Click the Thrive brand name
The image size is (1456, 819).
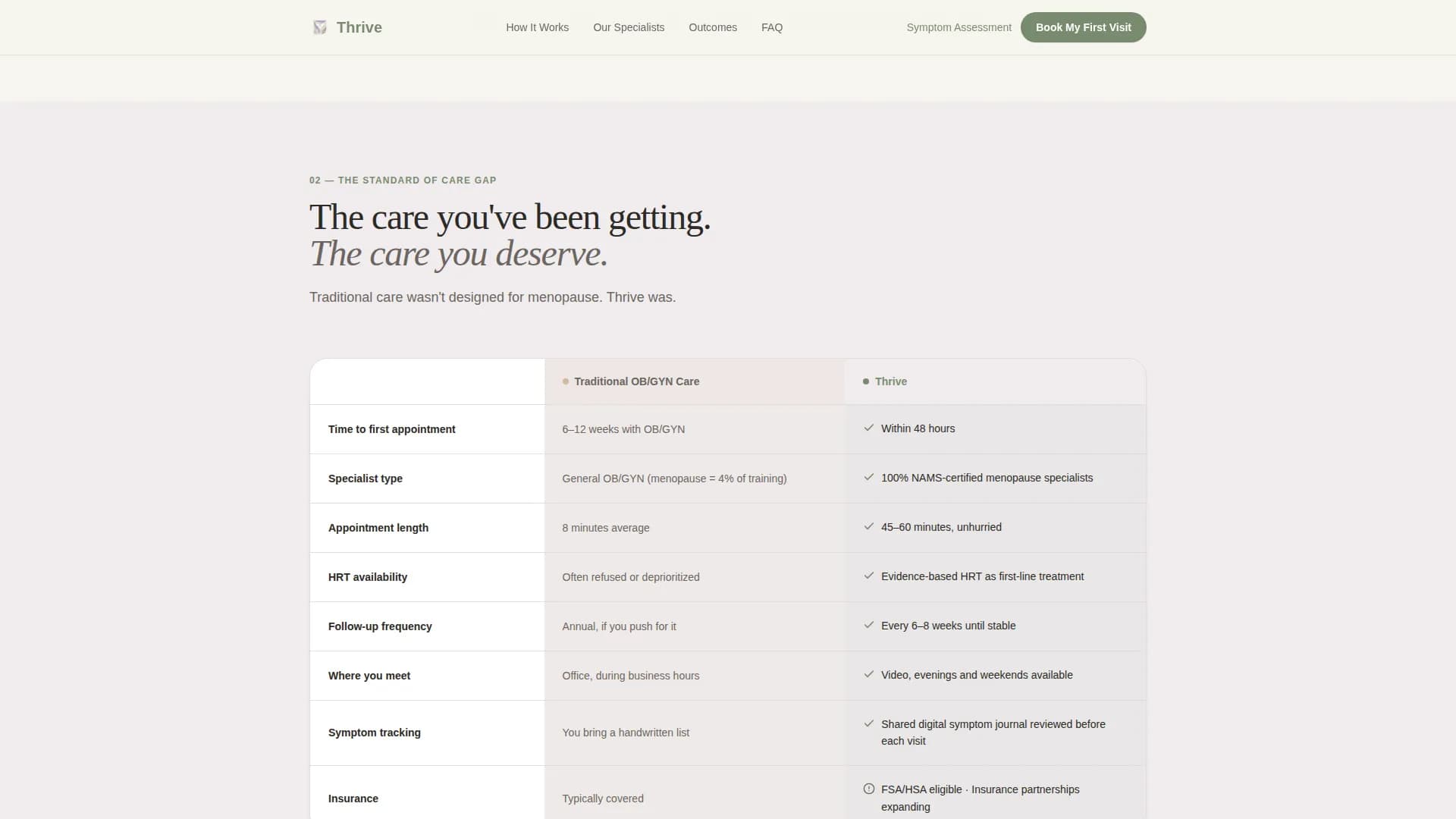[x=359, y=27]
